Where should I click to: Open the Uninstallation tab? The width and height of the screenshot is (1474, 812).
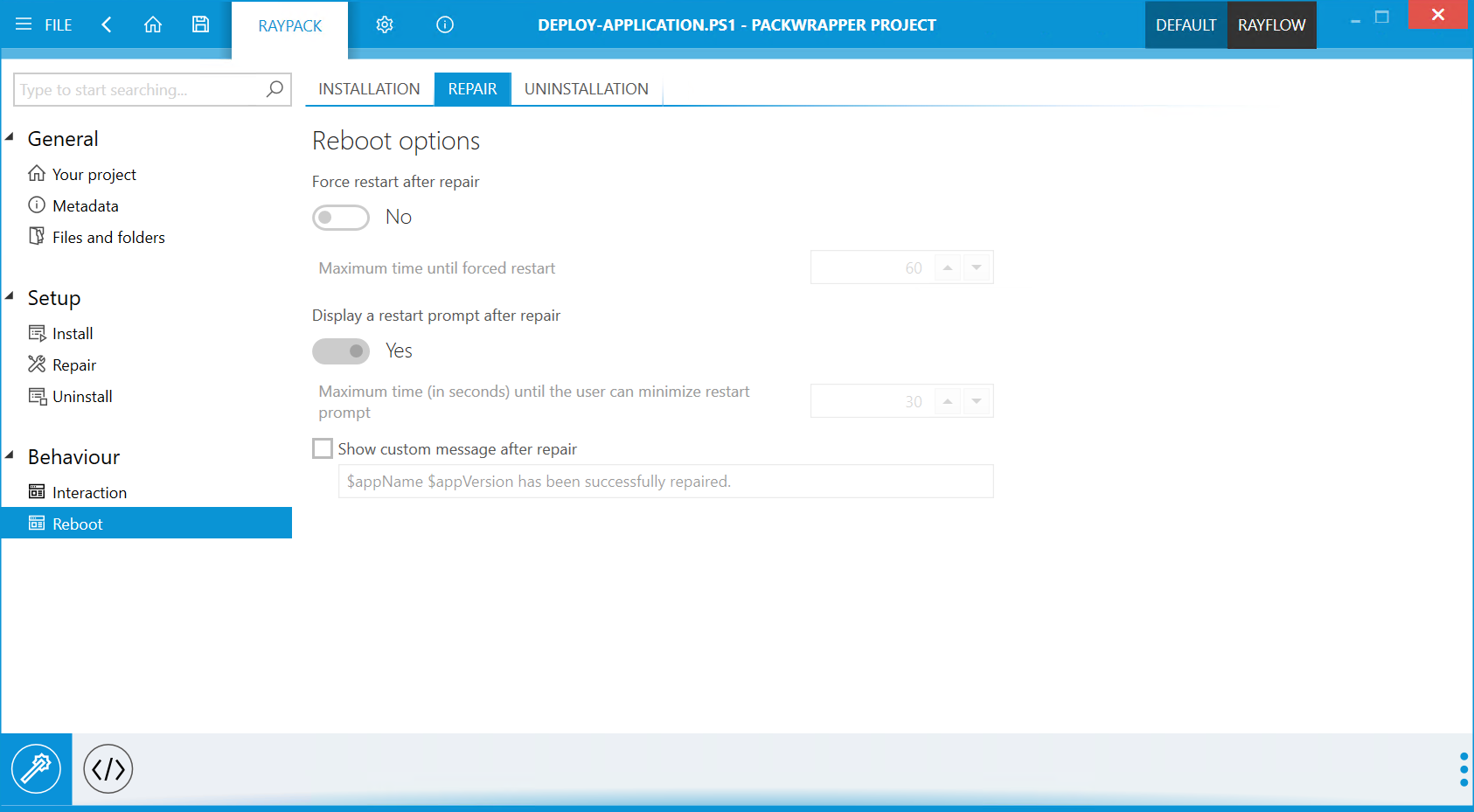click(x=586, y=89)
